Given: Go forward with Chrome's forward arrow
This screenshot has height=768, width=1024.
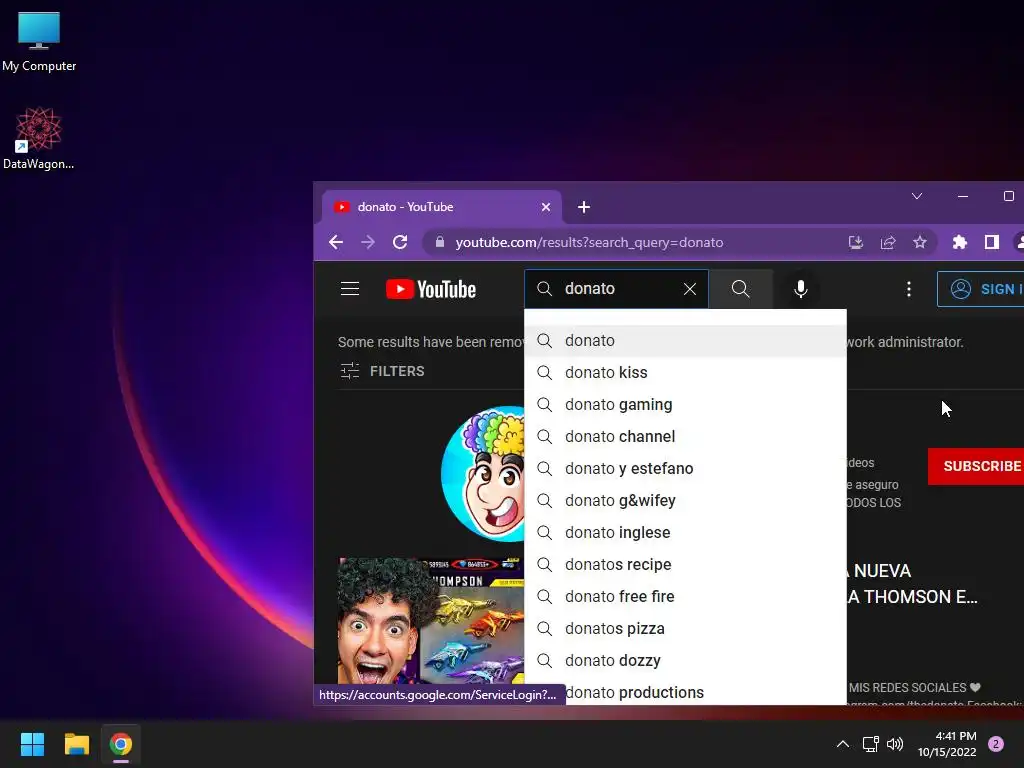Looking at the screenshot, I should [368, 242].
